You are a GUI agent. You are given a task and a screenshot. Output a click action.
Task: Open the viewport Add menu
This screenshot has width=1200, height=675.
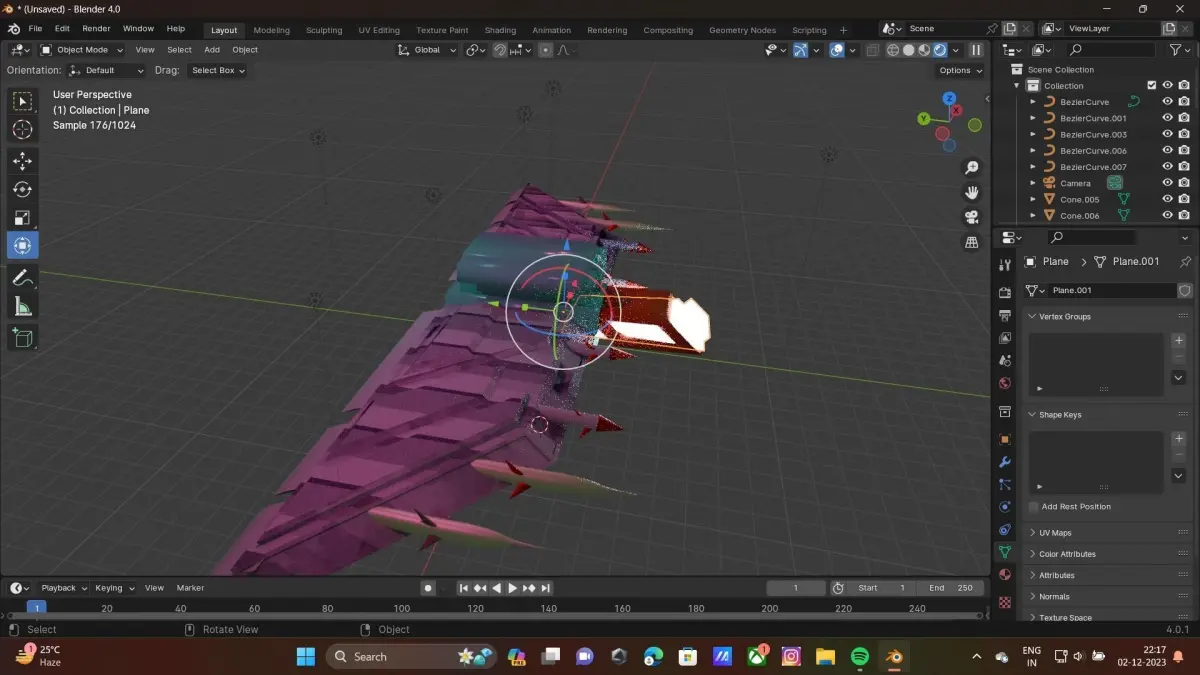212,49
